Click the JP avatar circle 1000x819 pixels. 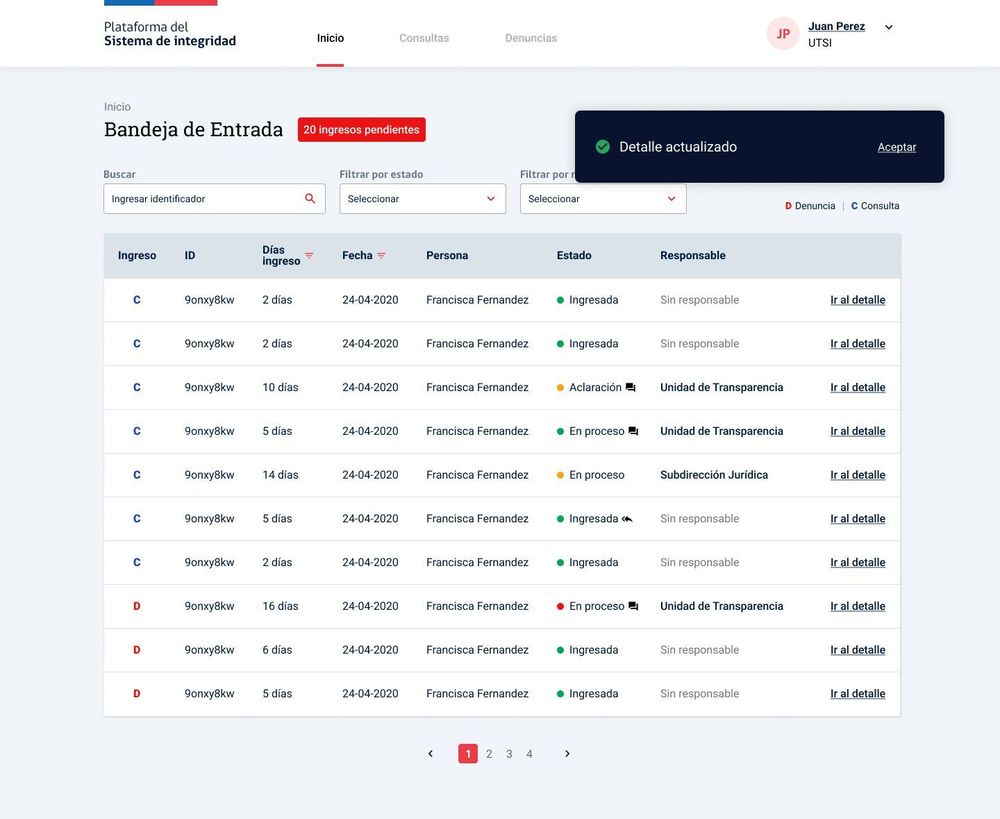pos(783,34)
